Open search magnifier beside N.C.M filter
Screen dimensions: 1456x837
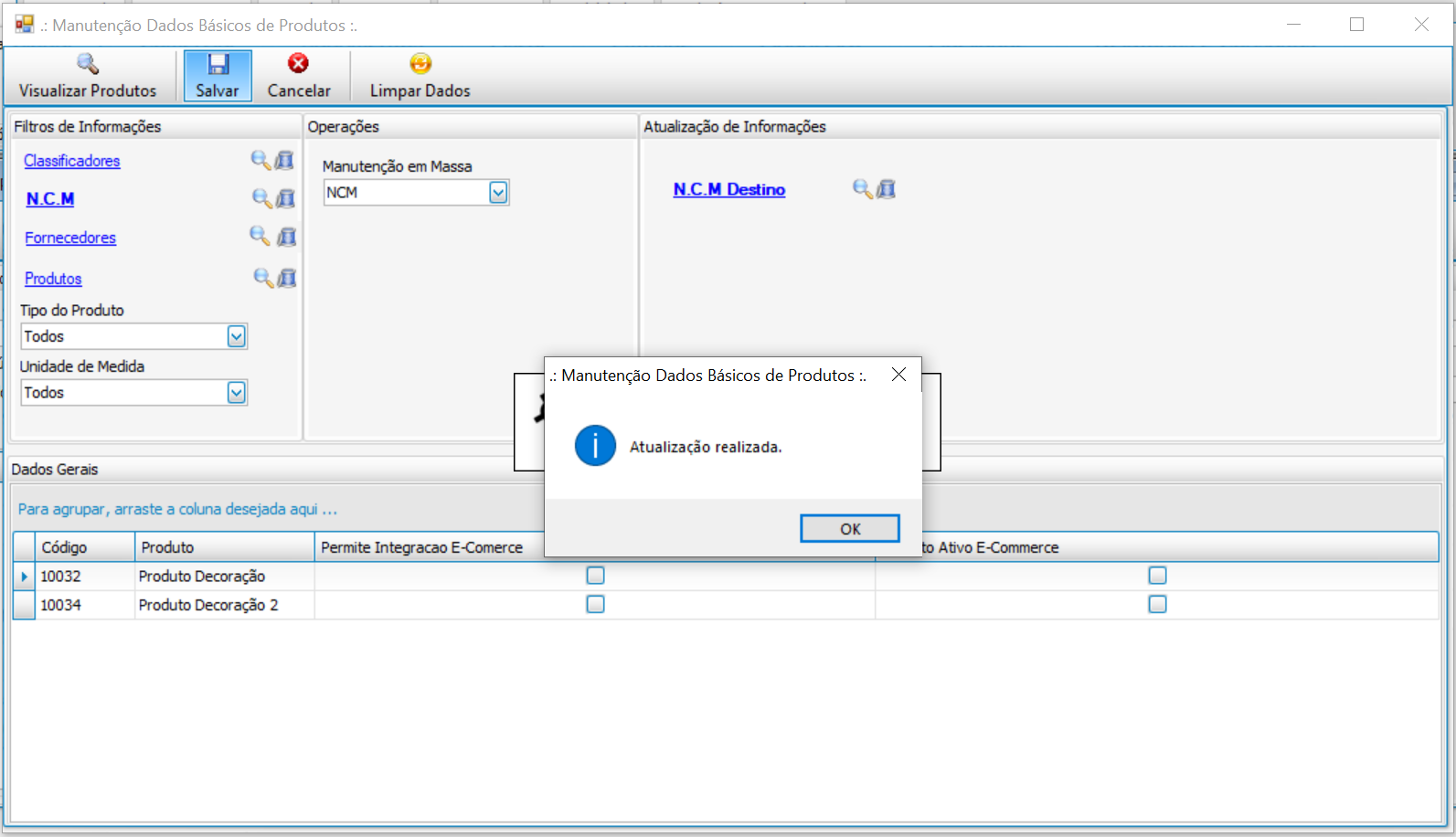[x=261, y=198]
